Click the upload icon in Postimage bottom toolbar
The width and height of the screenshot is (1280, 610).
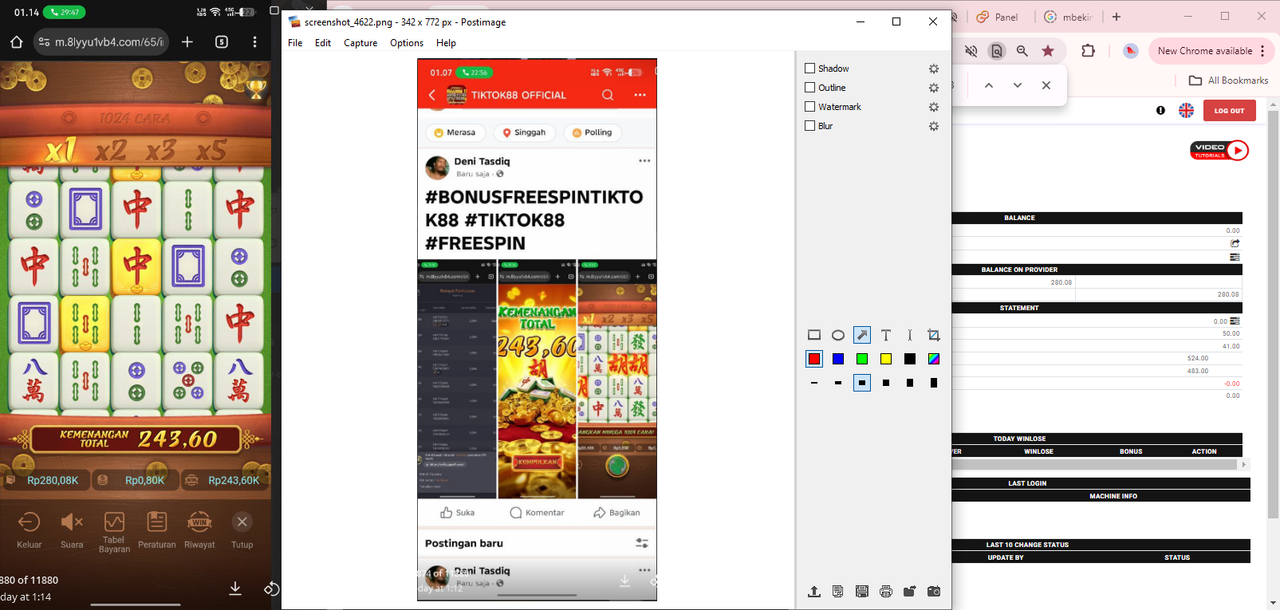814,591
